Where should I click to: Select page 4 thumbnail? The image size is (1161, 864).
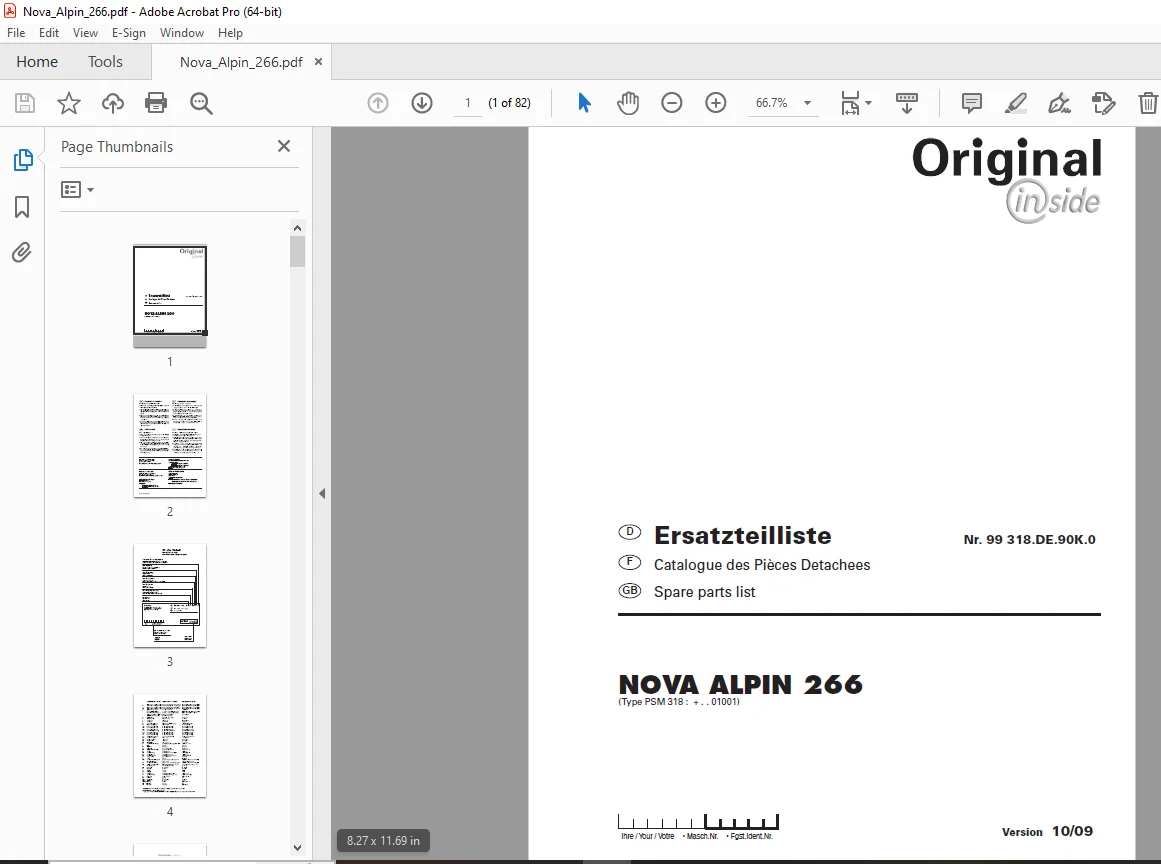click(x=170, y=746)
